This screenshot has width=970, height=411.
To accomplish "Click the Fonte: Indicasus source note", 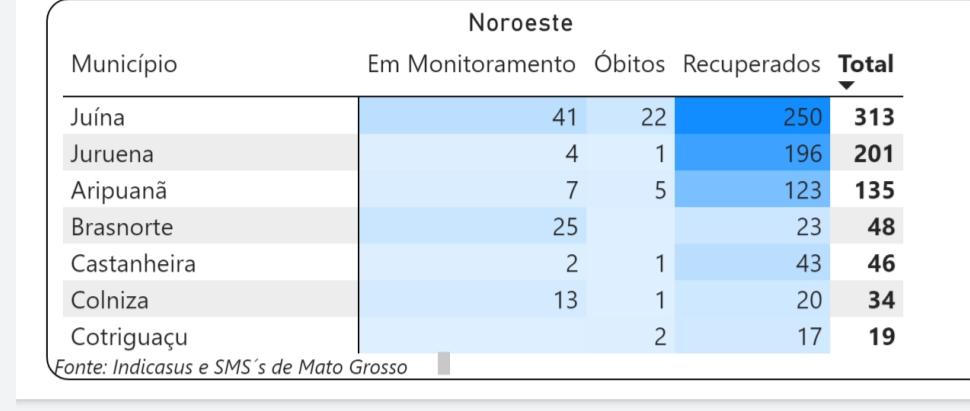I will point(231,367).
